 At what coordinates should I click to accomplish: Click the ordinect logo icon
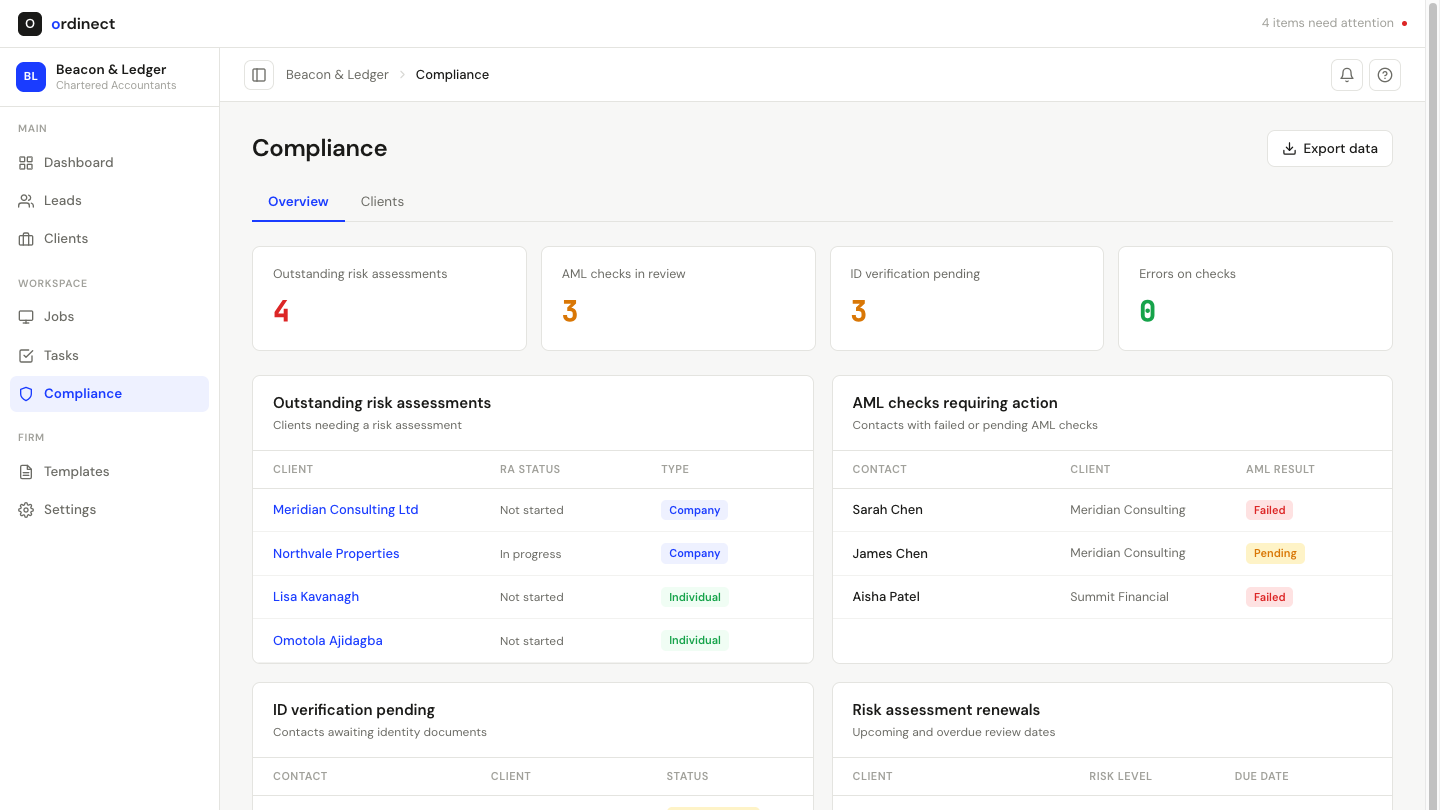[x=30, y=23]
